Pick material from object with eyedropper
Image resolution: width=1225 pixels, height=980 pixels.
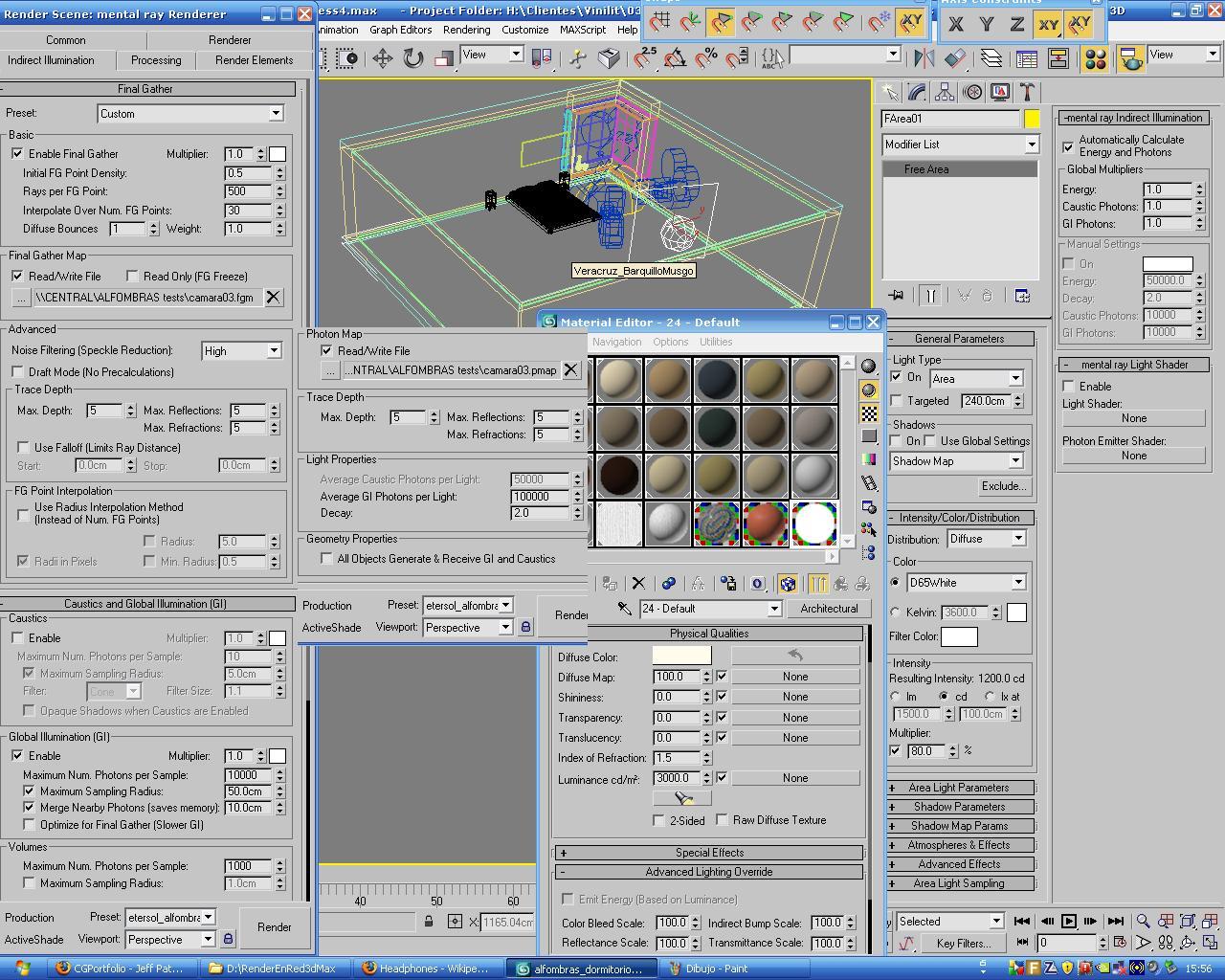click(624, 608)
